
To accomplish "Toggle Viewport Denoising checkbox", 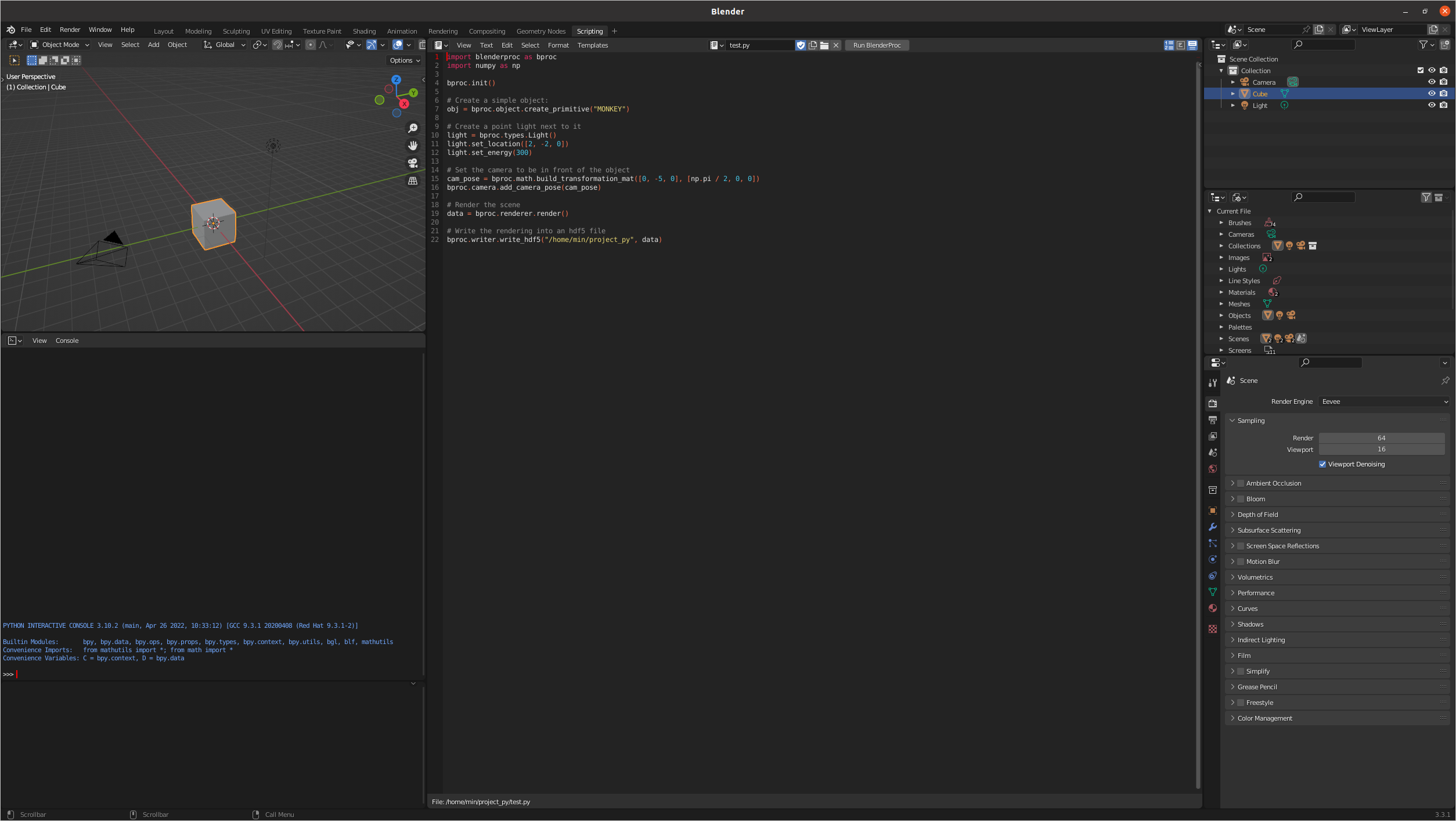I will pos(1322,464).
